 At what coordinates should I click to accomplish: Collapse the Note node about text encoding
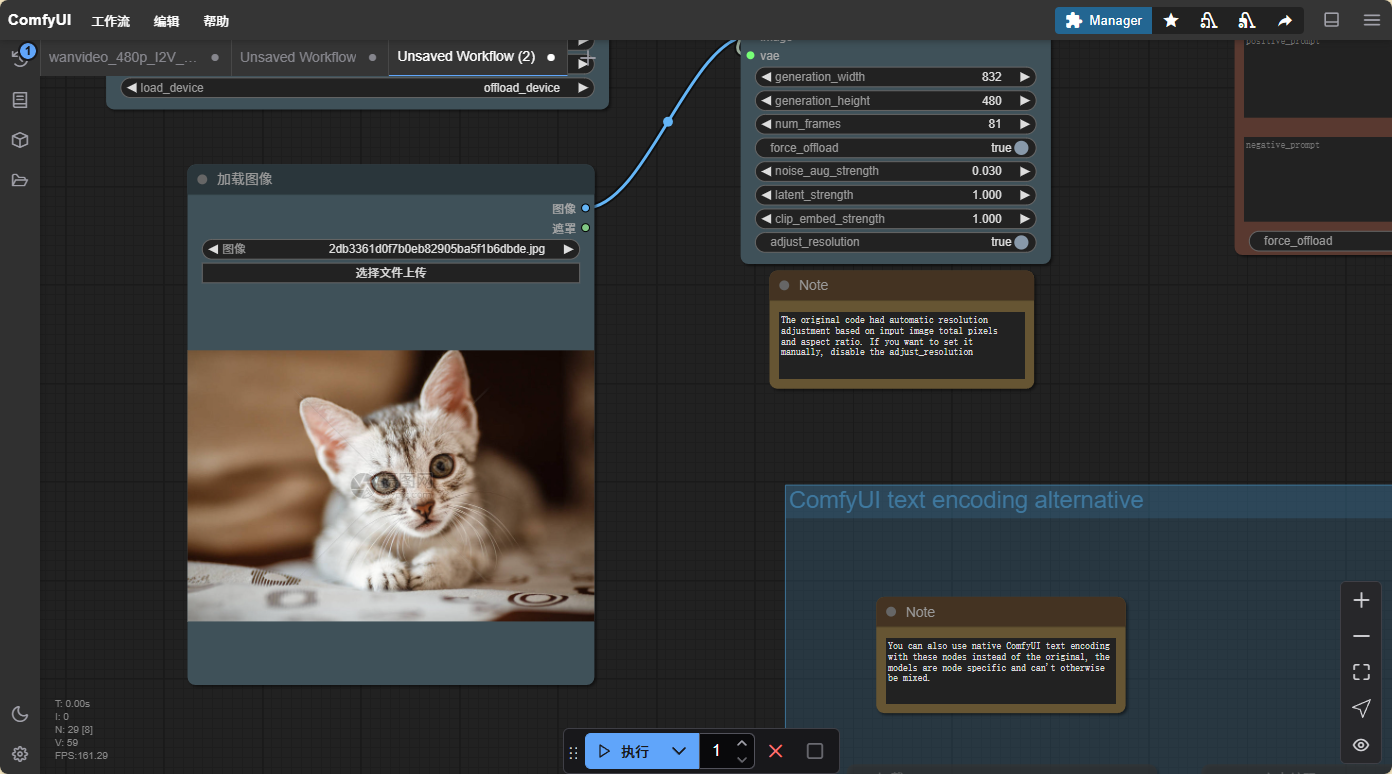click(891, 612)
